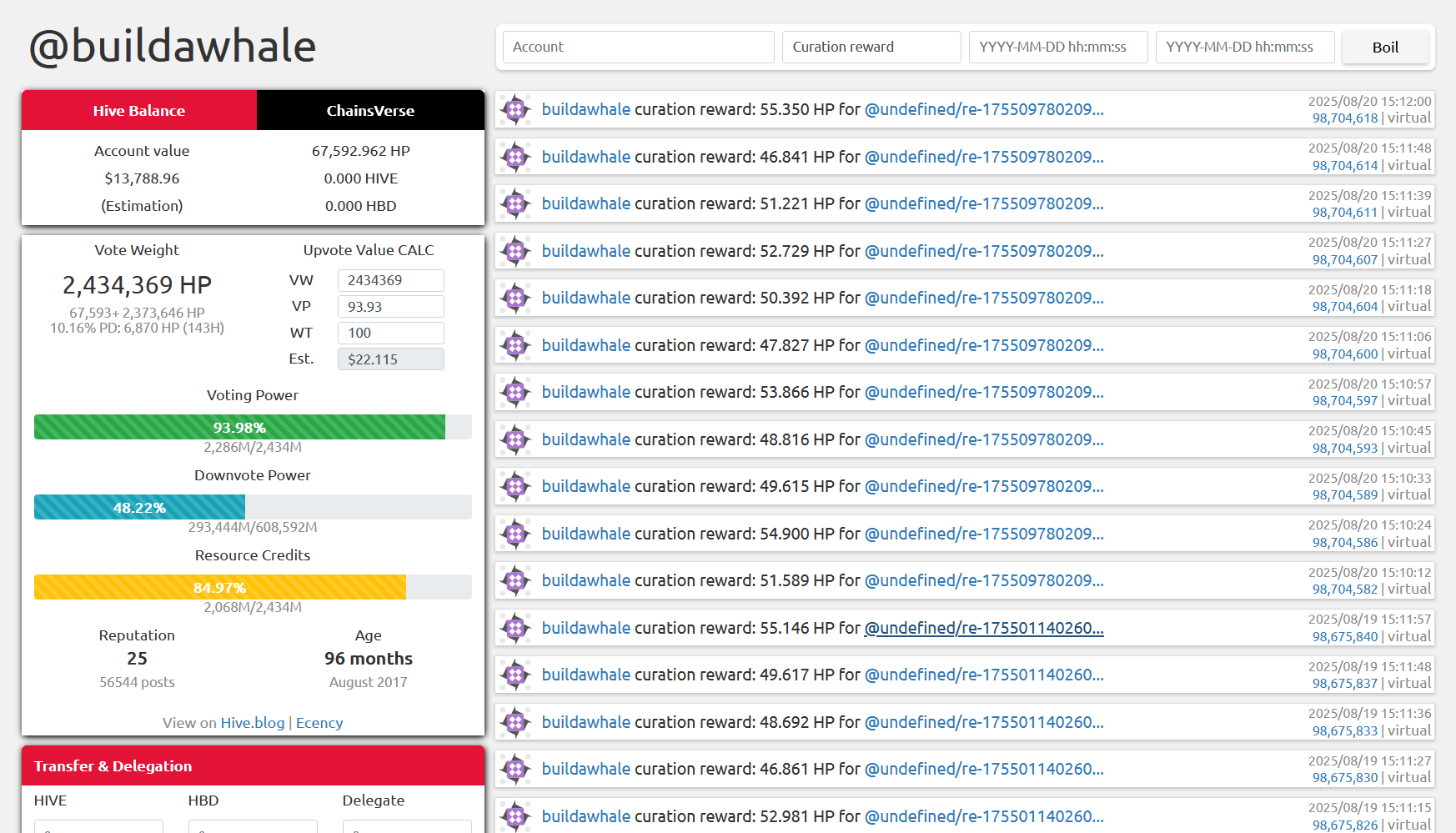Open post link in 49.615 HP reward row
The height and width of the screenshot is (833, 1456).
[984, 486]
